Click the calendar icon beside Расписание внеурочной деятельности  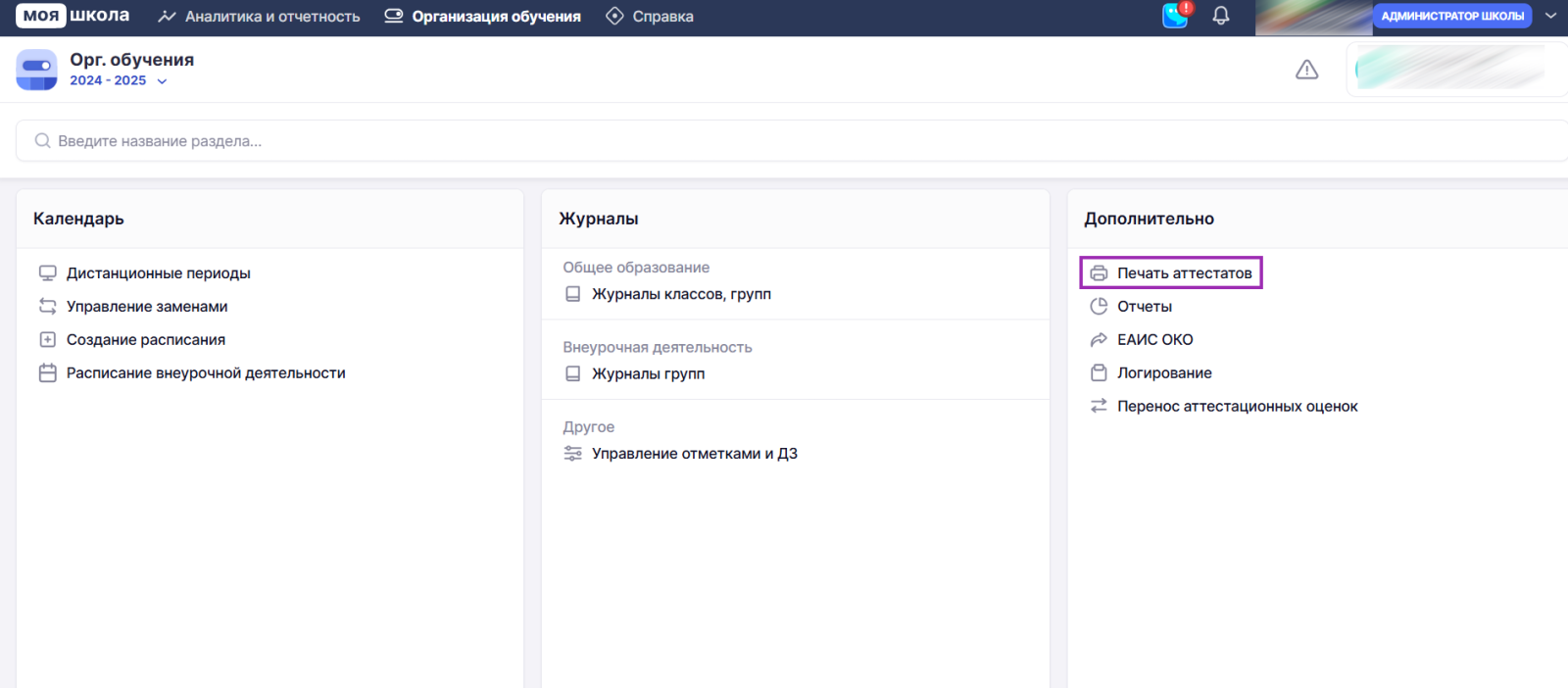(47, 373)
